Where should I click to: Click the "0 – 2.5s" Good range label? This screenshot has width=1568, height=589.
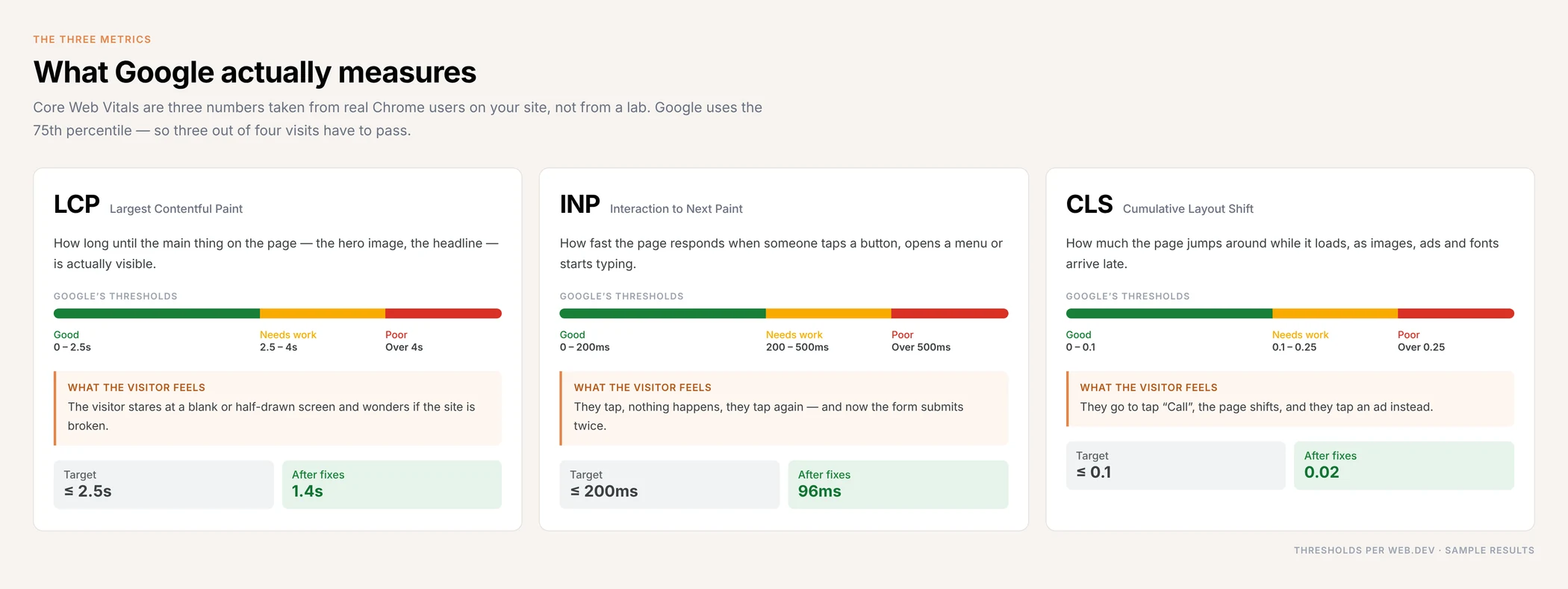coord(72,347)
